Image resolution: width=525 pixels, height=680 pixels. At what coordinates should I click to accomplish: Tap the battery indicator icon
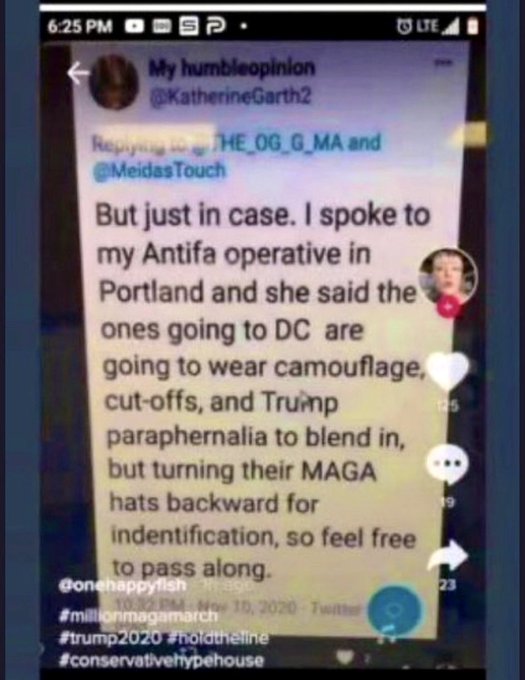tap(473, 26)
